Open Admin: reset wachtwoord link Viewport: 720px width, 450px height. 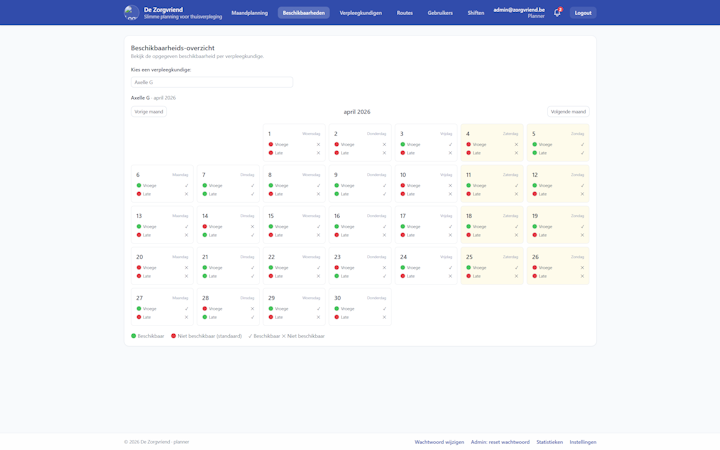pyautogui.click(x=500, y=442)
